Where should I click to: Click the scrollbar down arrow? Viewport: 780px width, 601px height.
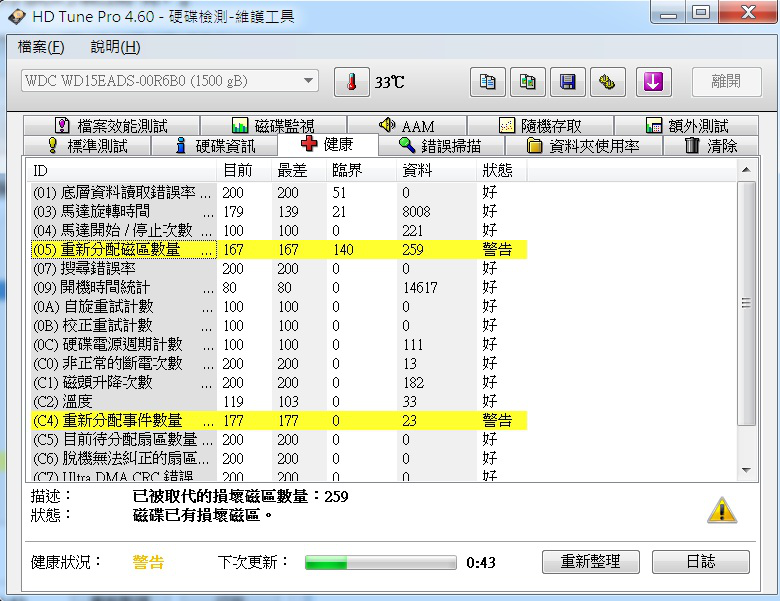746,470
